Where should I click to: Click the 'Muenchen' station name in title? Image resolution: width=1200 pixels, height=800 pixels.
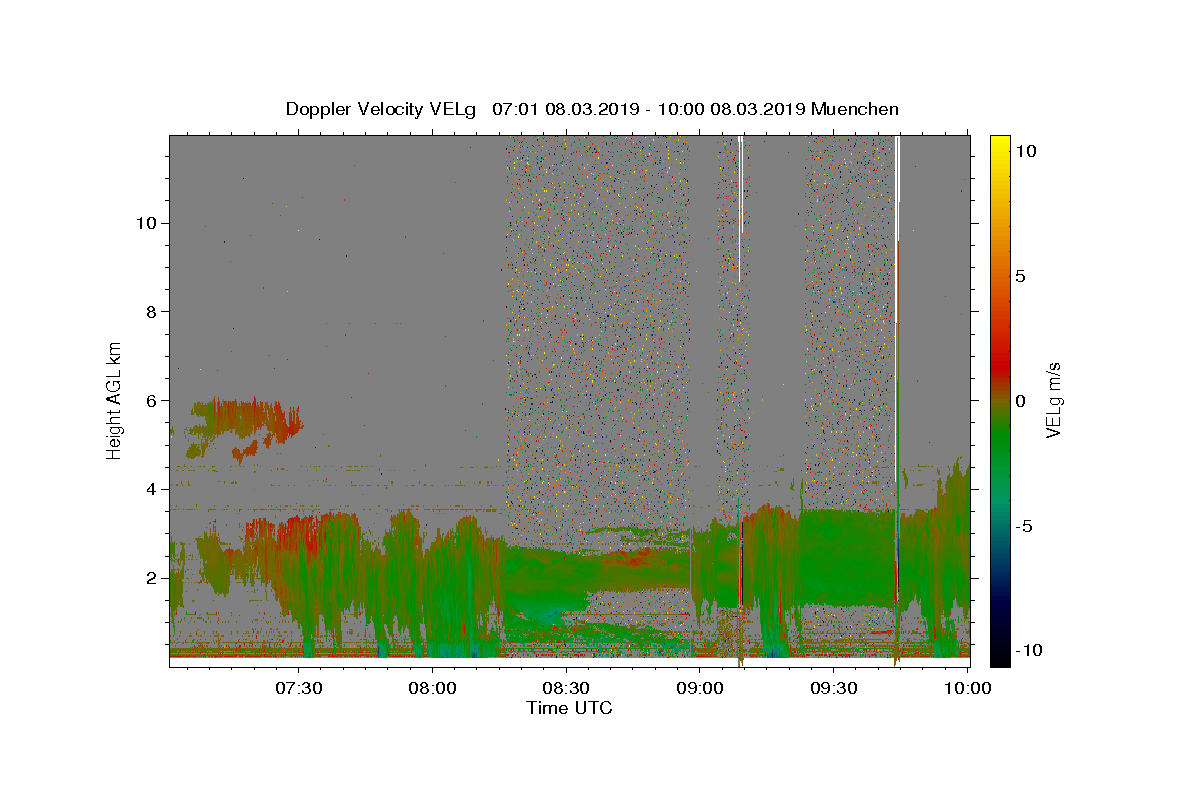[x=855, y=109]
